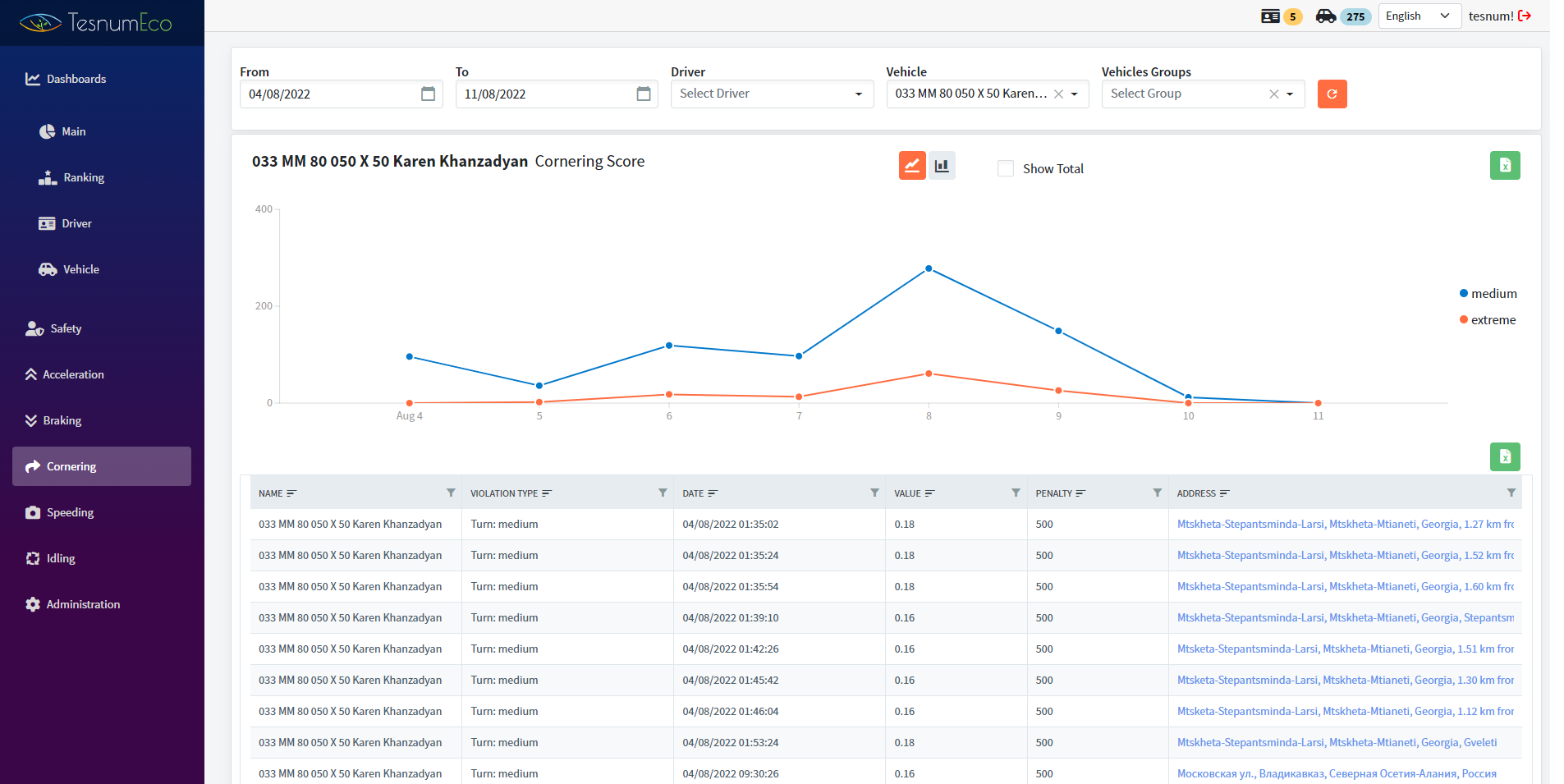Switch to bar chart view

[942, 165]
